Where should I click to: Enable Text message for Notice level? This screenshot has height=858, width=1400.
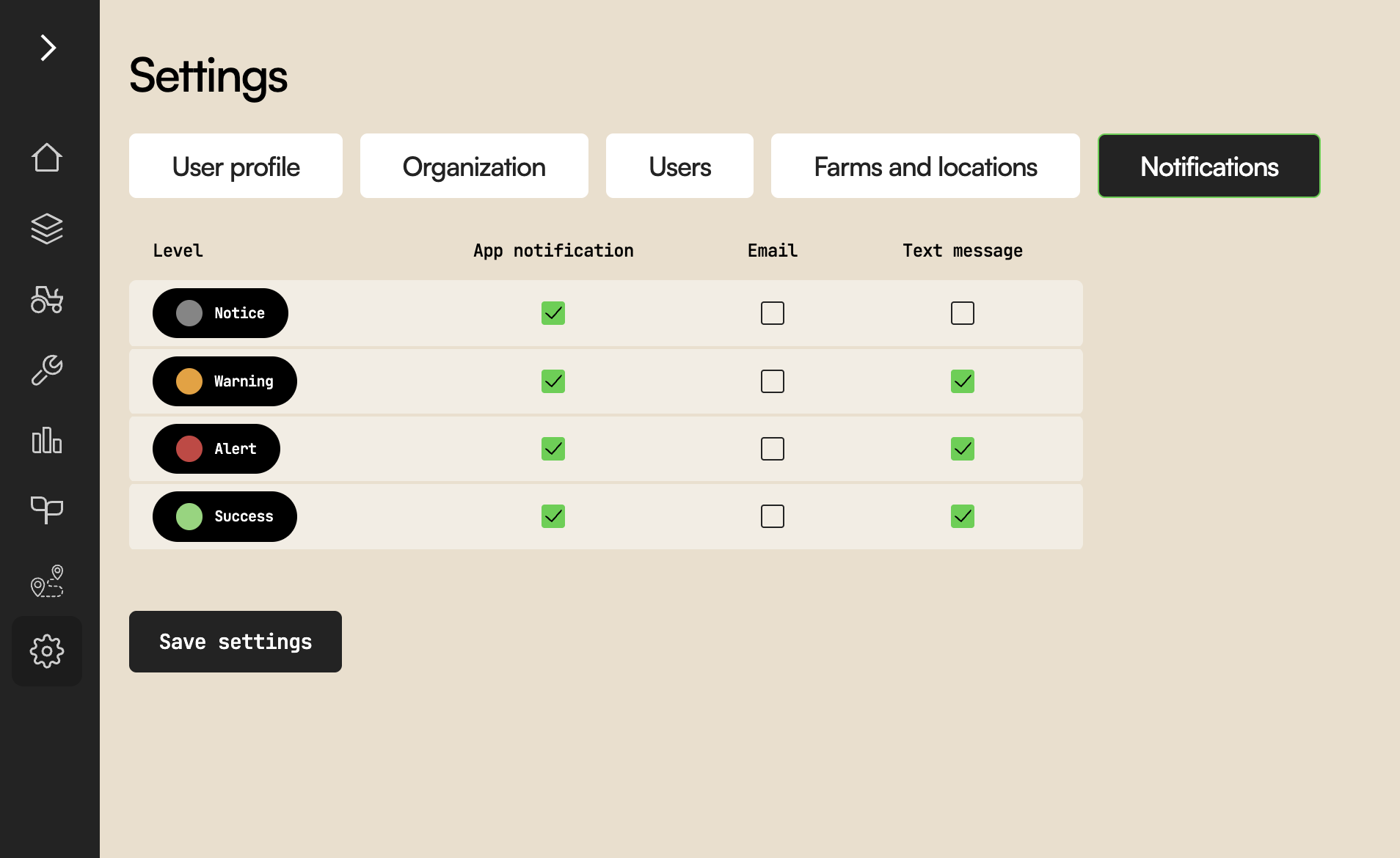click(x=963, y=313)
